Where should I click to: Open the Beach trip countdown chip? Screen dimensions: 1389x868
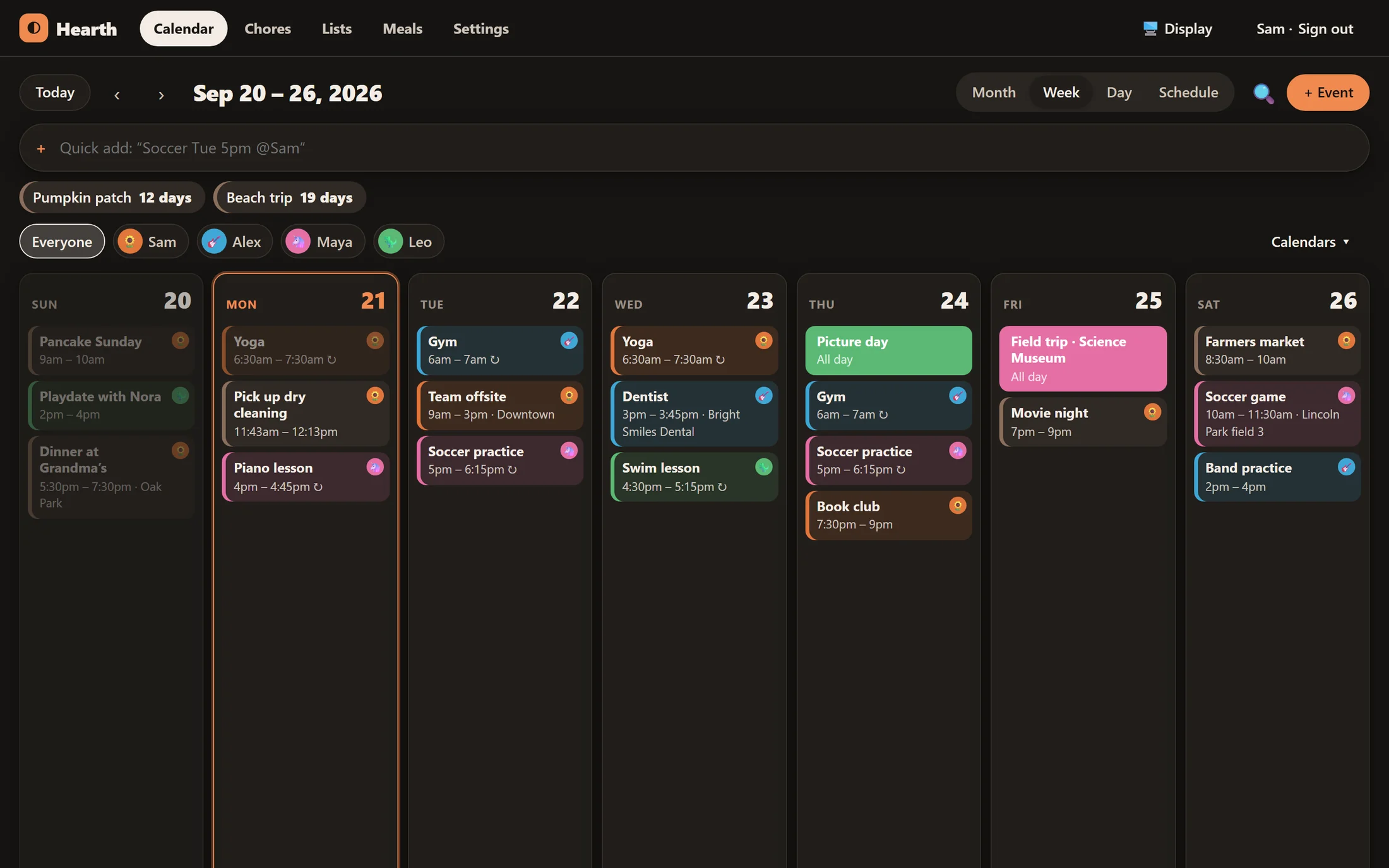click(290, 198)
